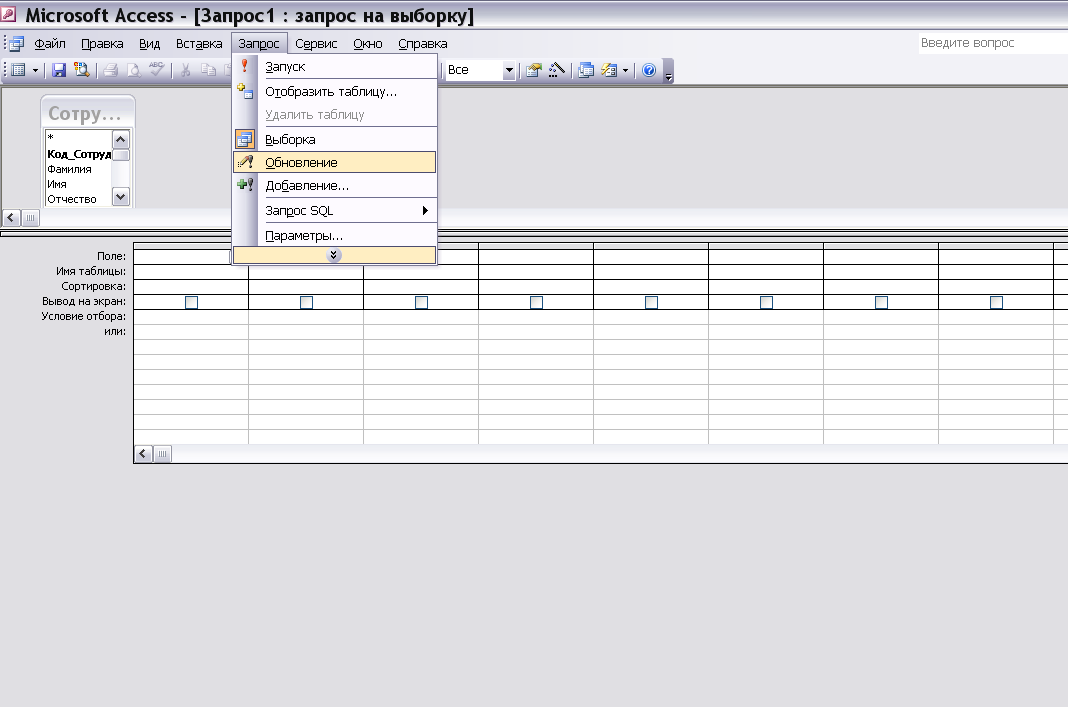Screen dimensions: 1068x707
Task: Click left scroll arrow of design grid
Action: tap(143, 454)
